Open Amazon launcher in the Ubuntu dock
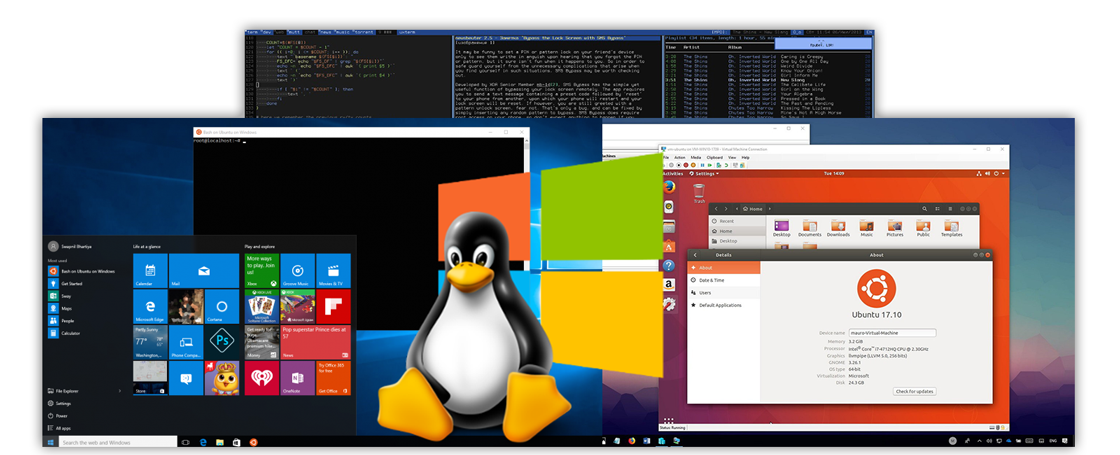The width and height of the screenshot is (1120, 455). 669,284
